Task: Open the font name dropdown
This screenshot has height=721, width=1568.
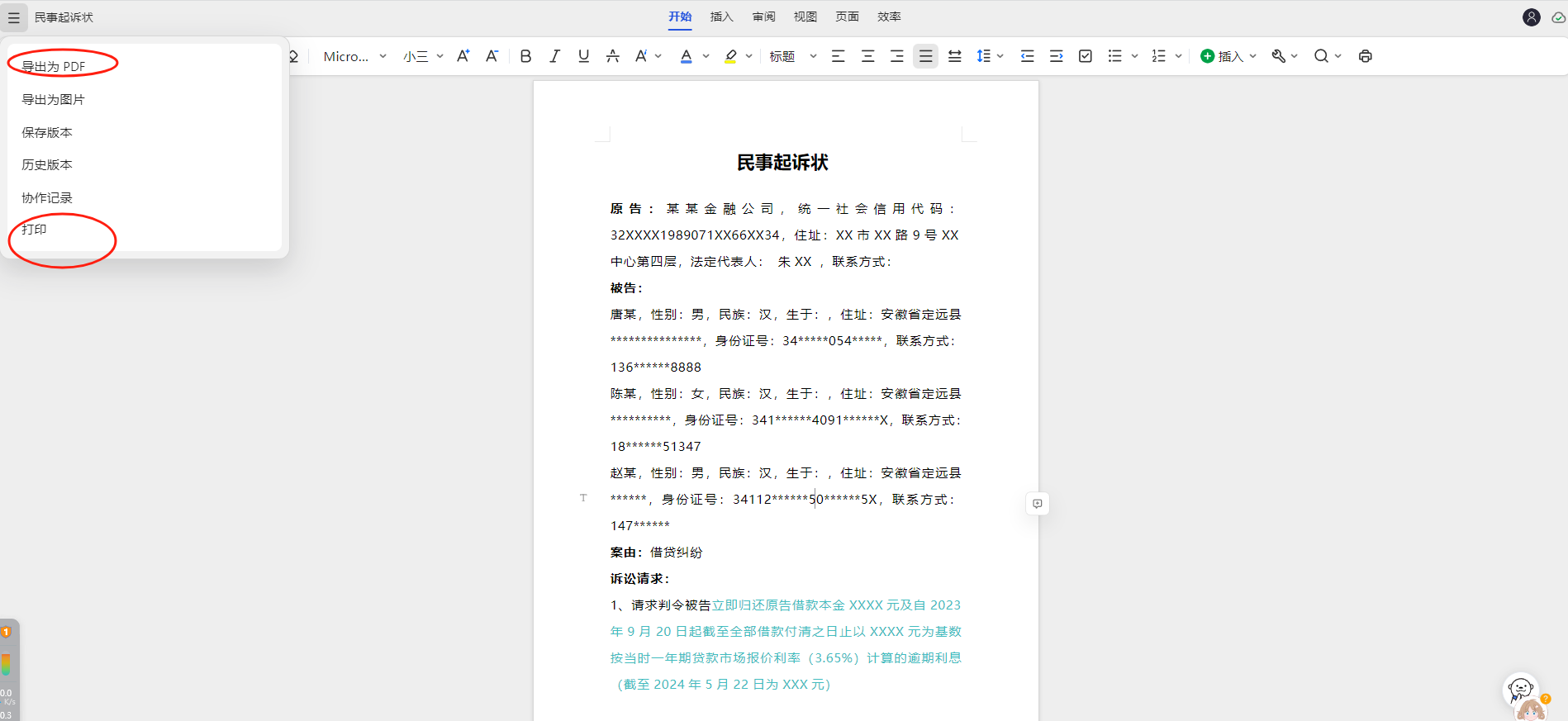Action: (x=354, y=56)
